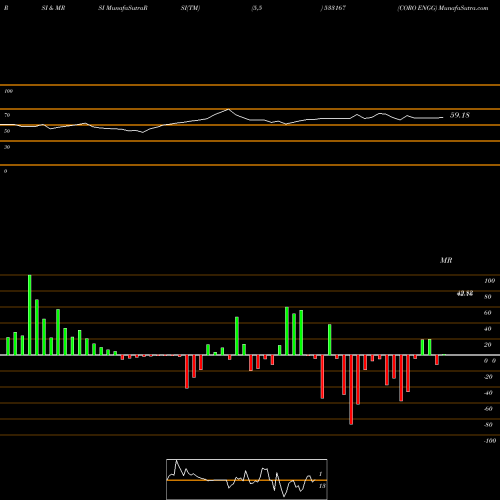Click the (CORO ENGG) MunafaSutra.com title text
Viewport: 500px width, 500px height.
443,8
